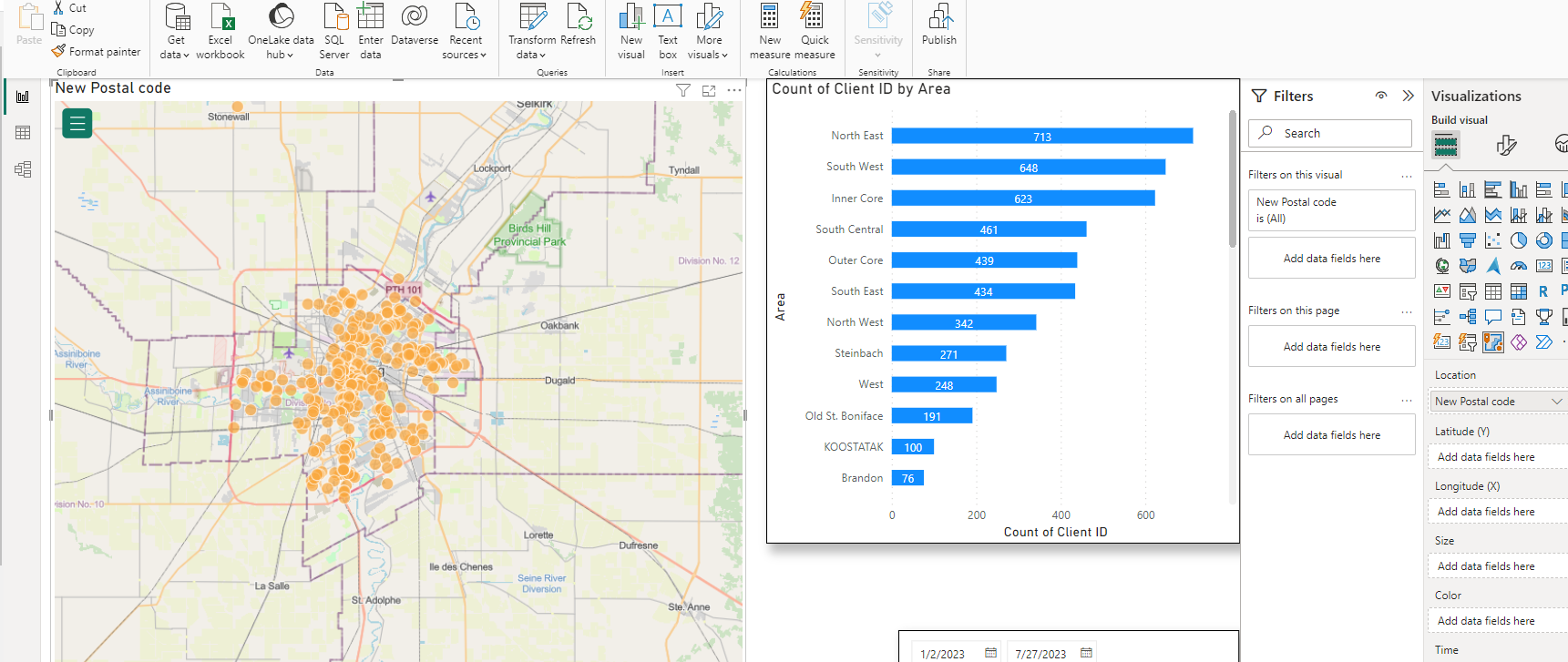Image resolution: width=1568 pixels, height=662 pixels.
Task: Enter focus mode on map visual
Action: (709, 90)
